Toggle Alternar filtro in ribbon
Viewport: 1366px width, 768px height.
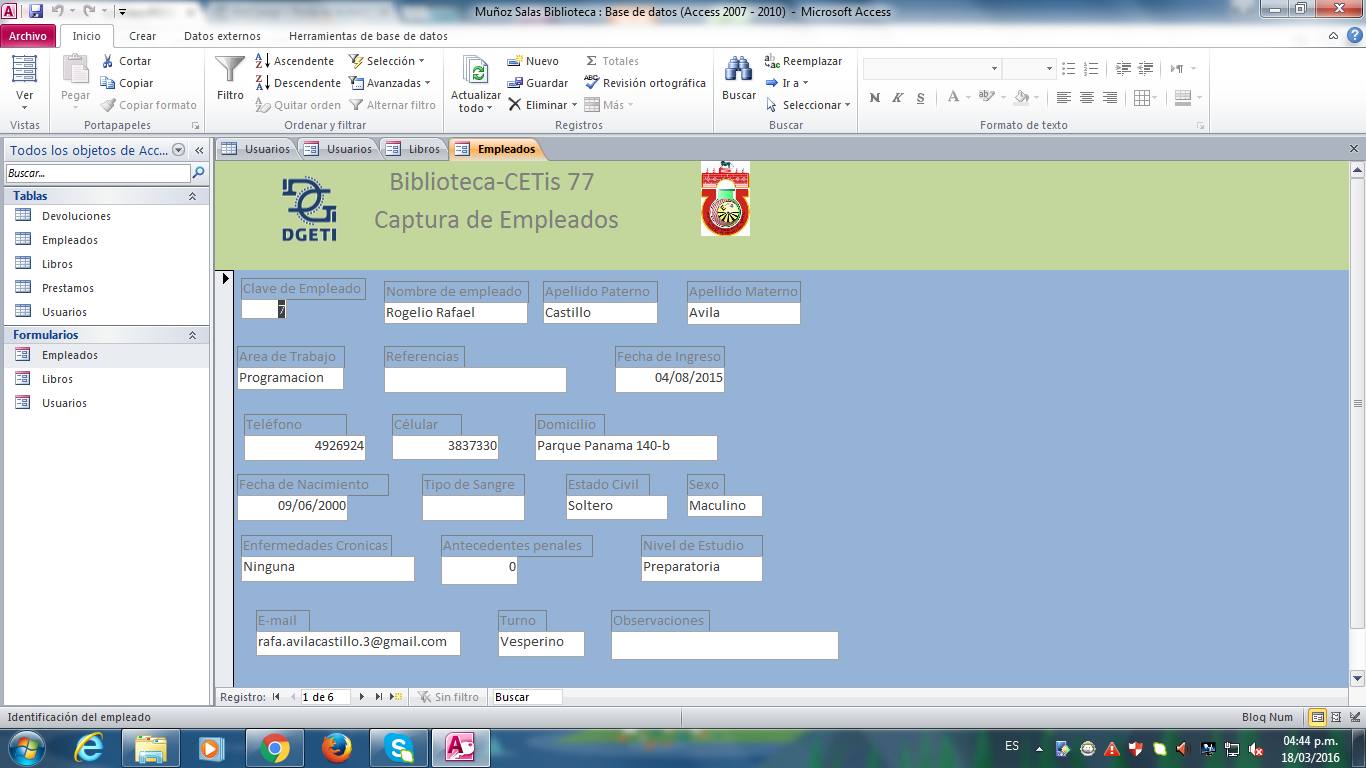(x=392, y=105)
